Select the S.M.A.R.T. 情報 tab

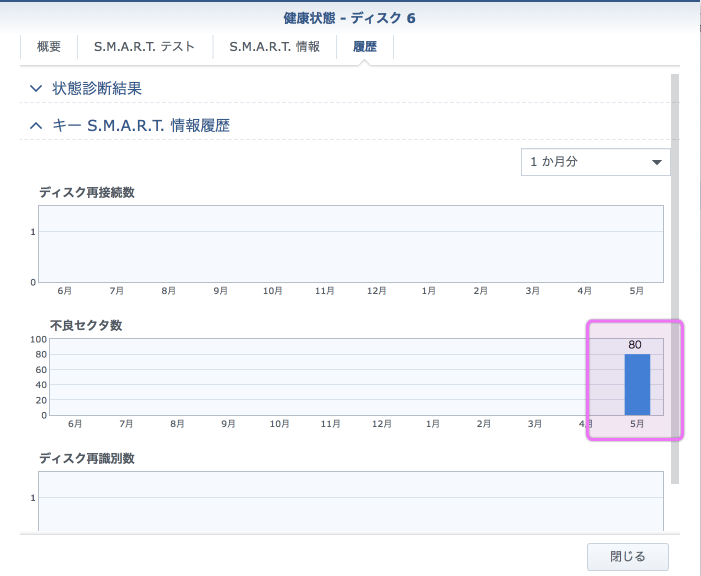[274, 47]
